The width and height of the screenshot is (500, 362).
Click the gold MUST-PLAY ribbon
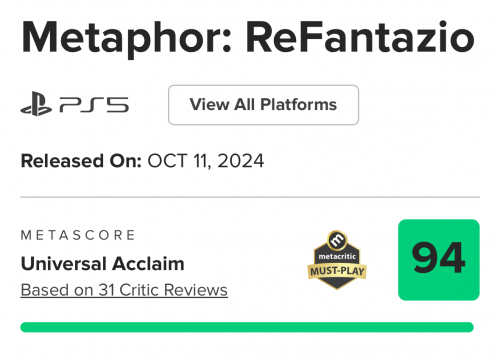click(337, 271)
